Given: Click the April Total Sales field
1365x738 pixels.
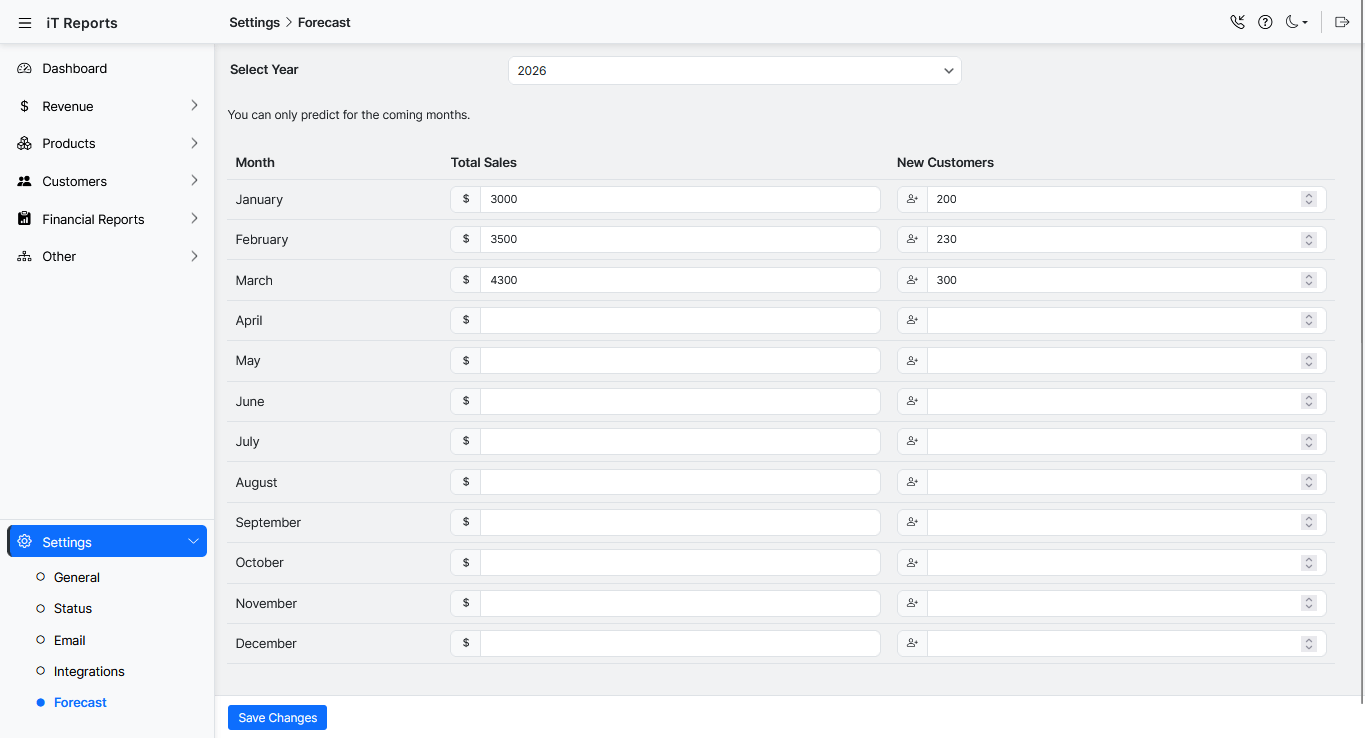Looking at the screenshot, I should click(679, 321).
